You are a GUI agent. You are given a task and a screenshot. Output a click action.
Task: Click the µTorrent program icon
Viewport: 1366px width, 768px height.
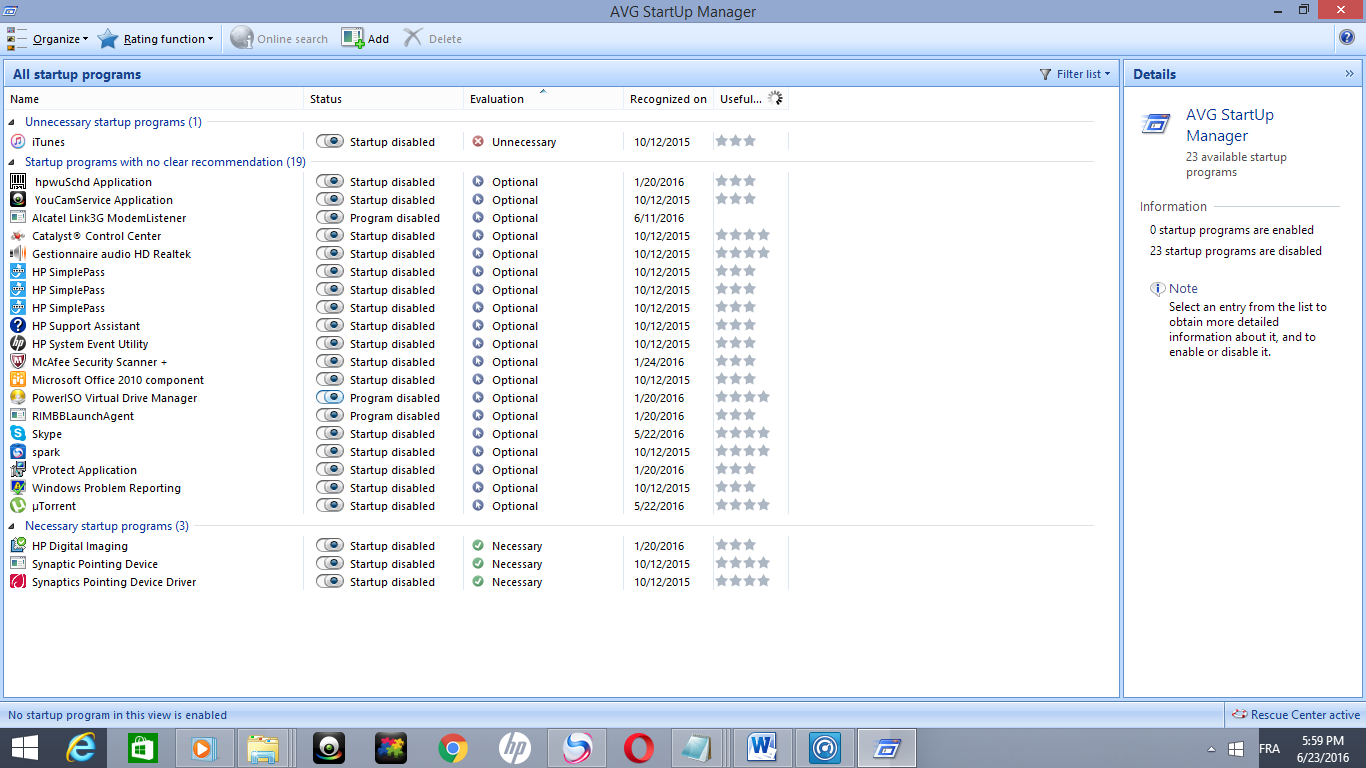tap(18, 506)
